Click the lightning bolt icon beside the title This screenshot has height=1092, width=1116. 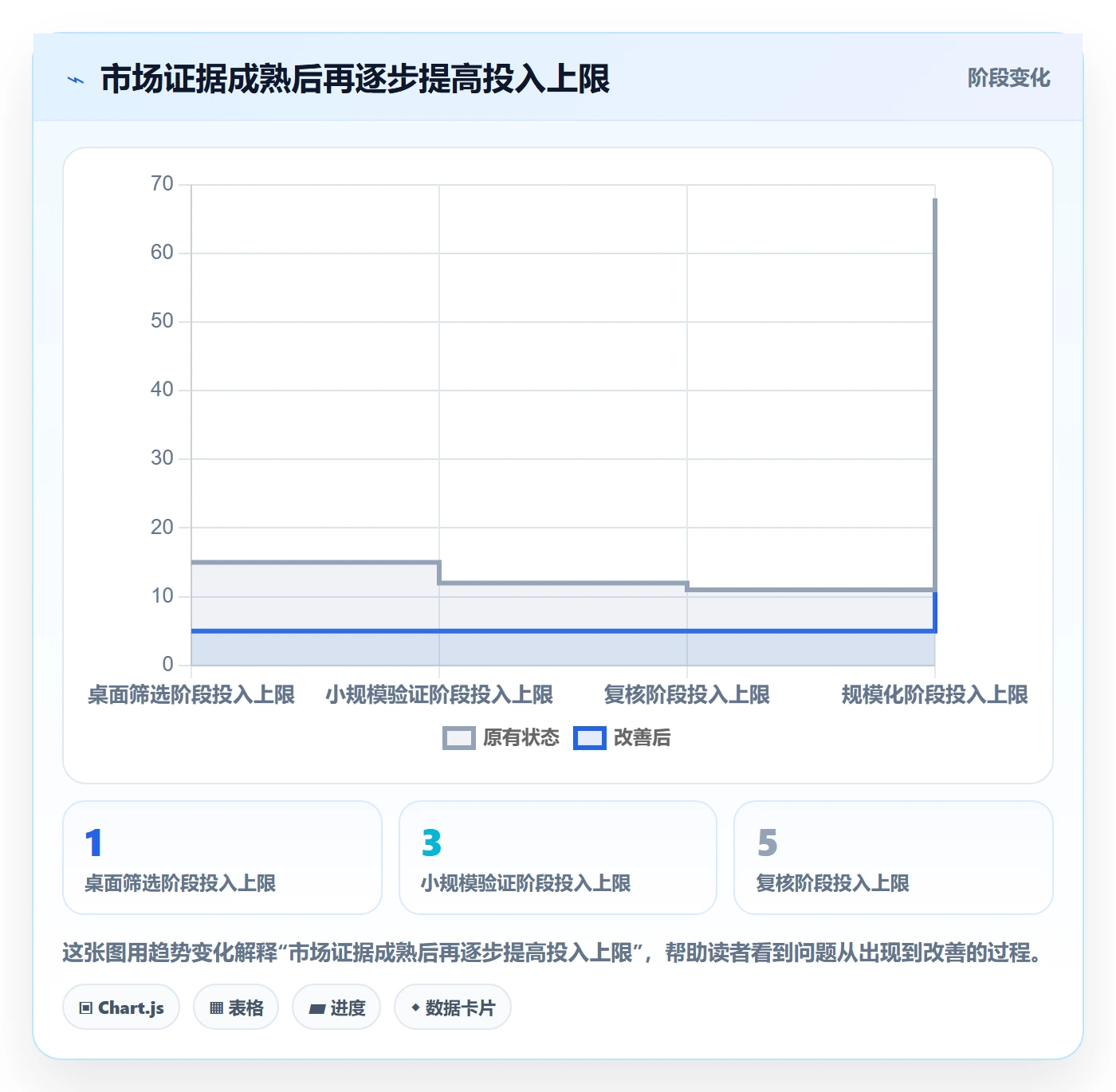click(x=76, y=80)
